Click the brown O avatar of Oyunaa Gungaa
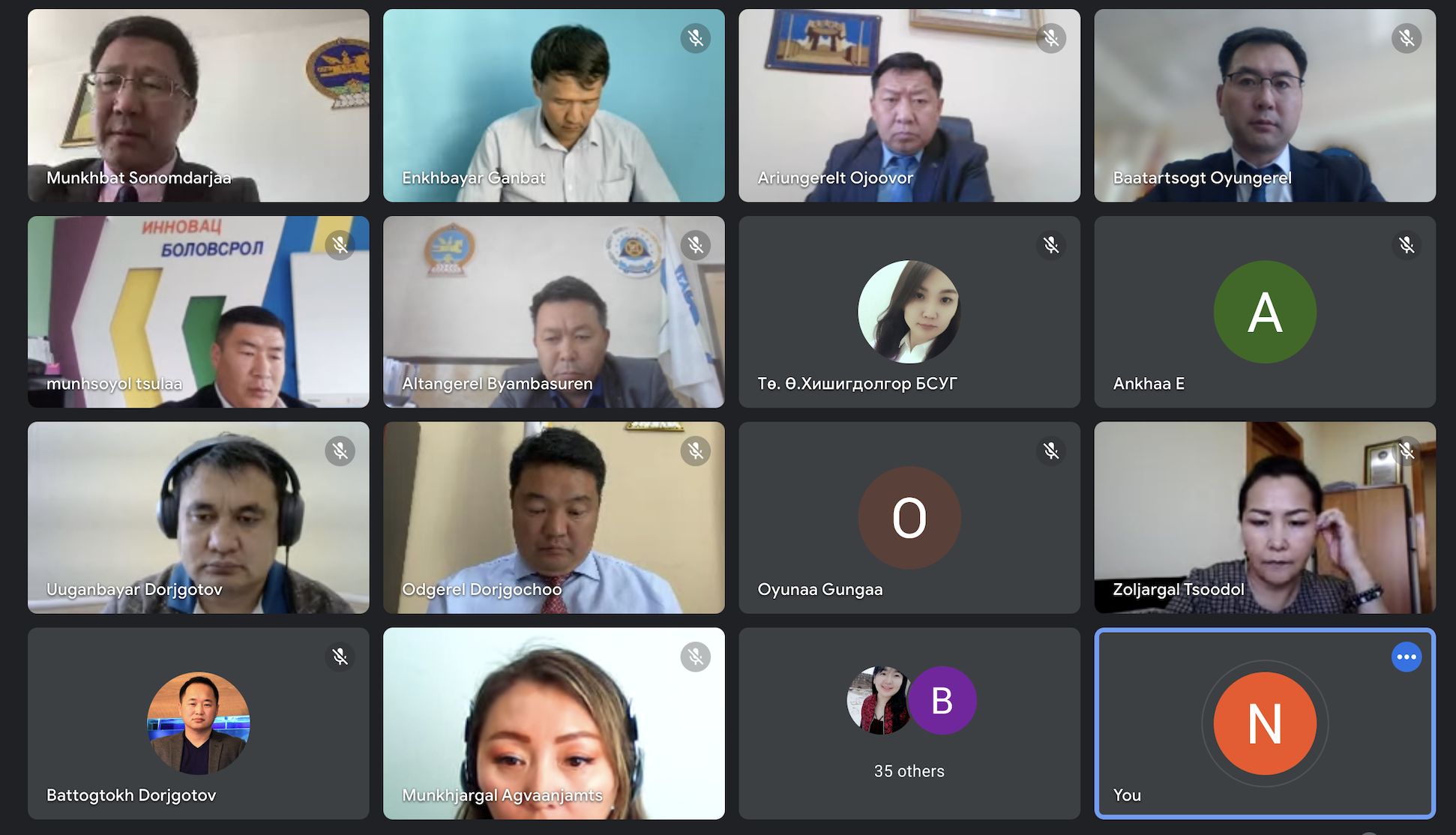This screenshot has height=835, width=1456. click(909, 518)
